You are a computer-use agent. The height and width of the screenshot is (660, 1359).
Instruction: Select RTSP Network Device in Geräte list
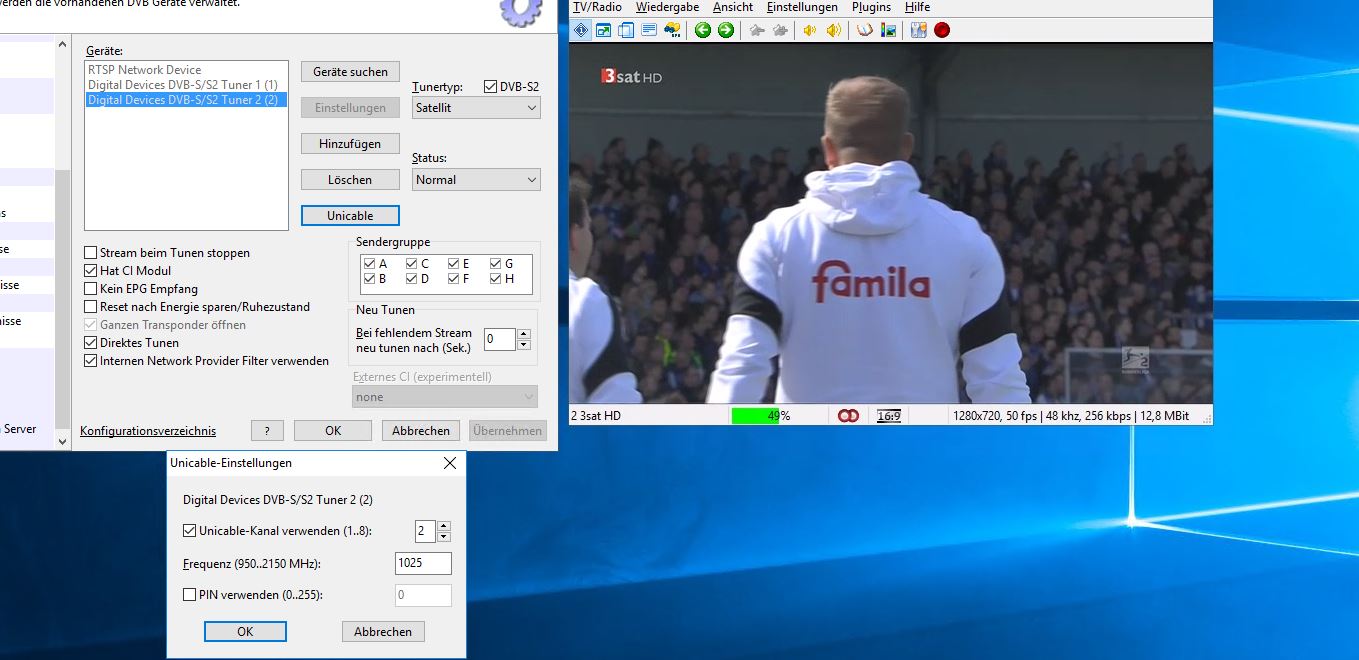[145, 70]
